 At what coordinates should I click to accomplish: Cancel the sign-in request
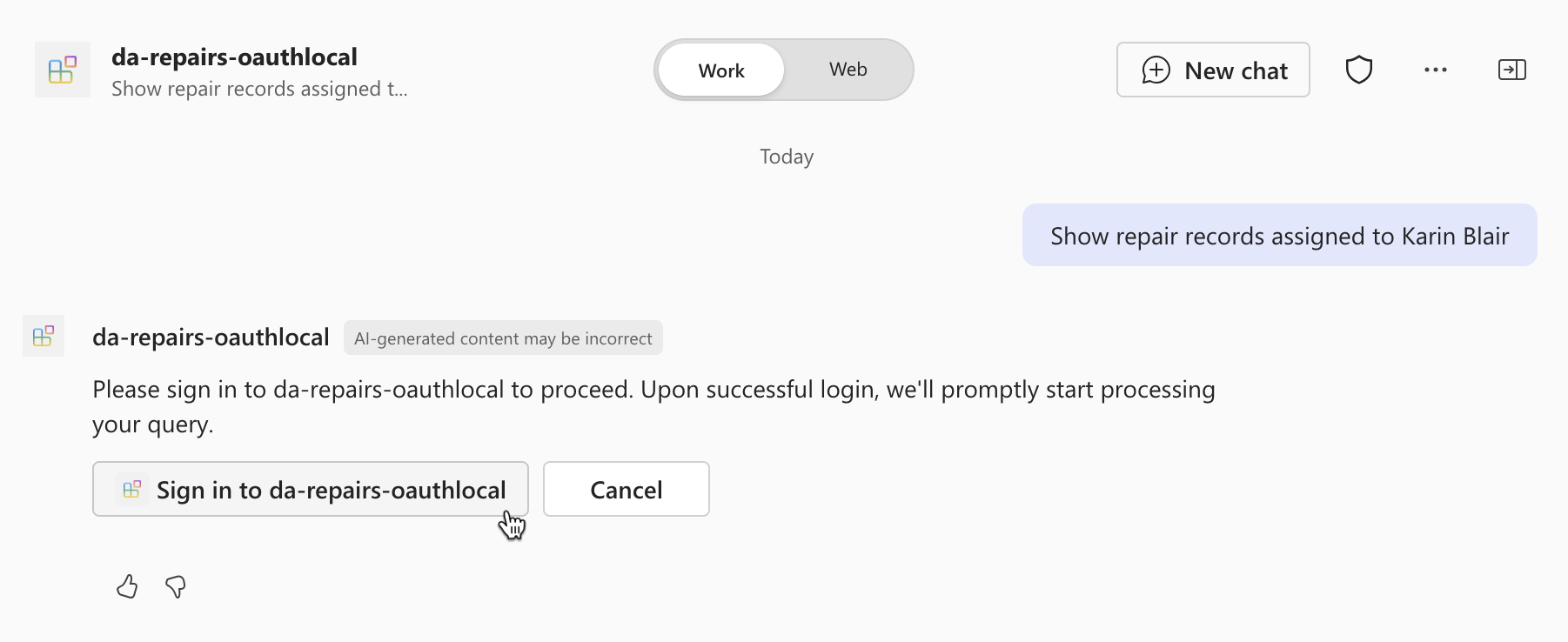pos(627,489)
